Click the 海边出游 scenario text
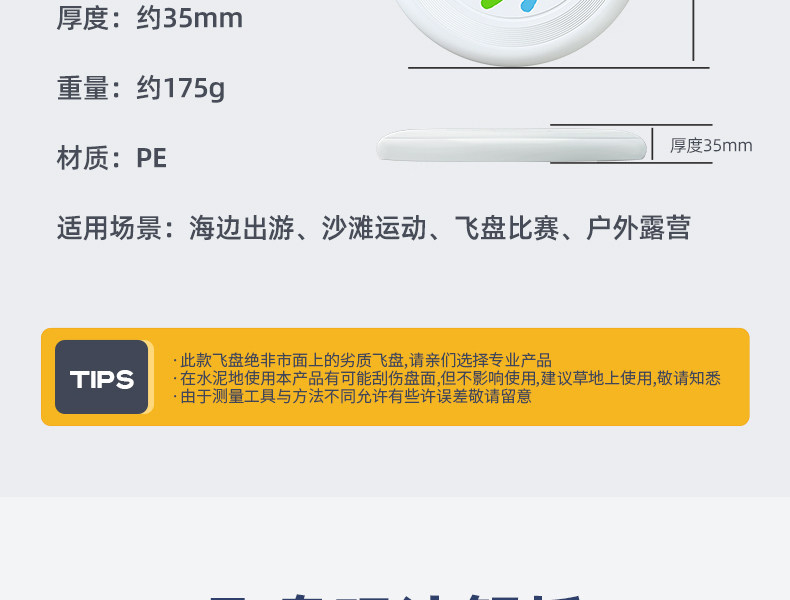 tap(241, 228)
